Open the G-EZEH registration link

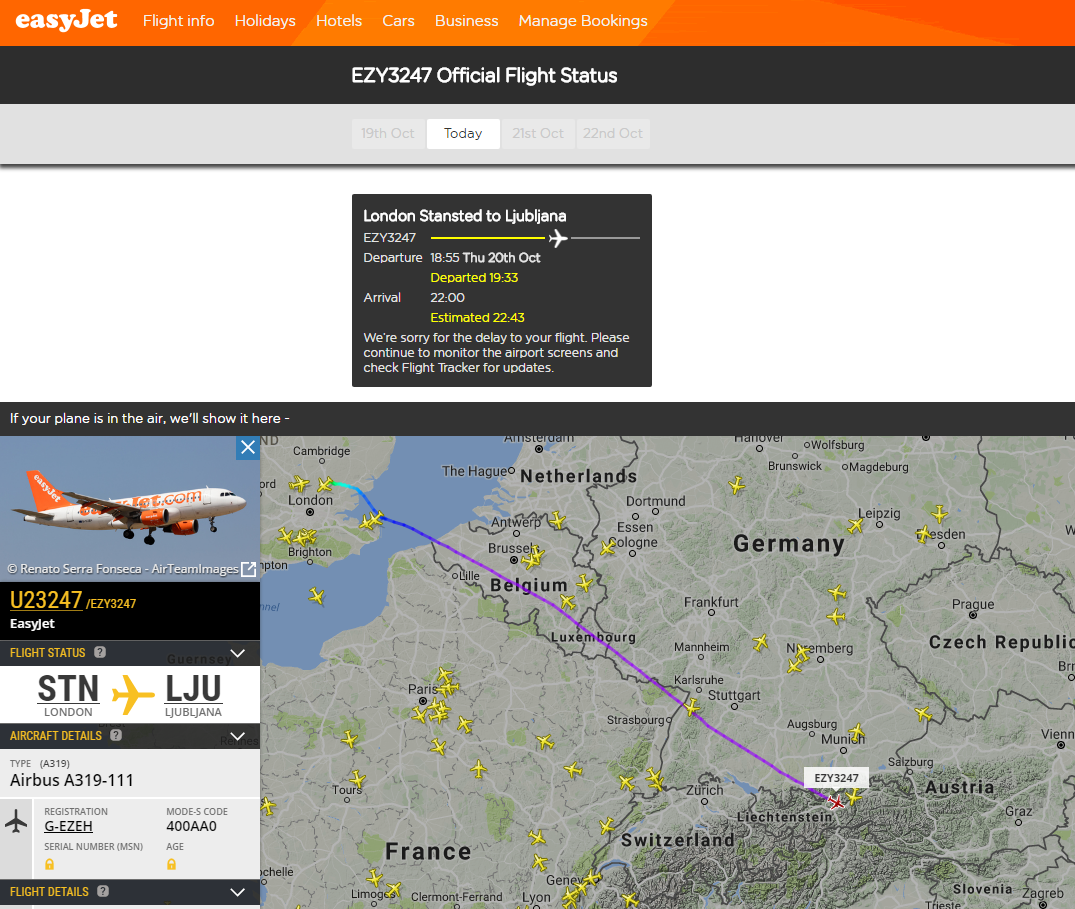[68, 826]
